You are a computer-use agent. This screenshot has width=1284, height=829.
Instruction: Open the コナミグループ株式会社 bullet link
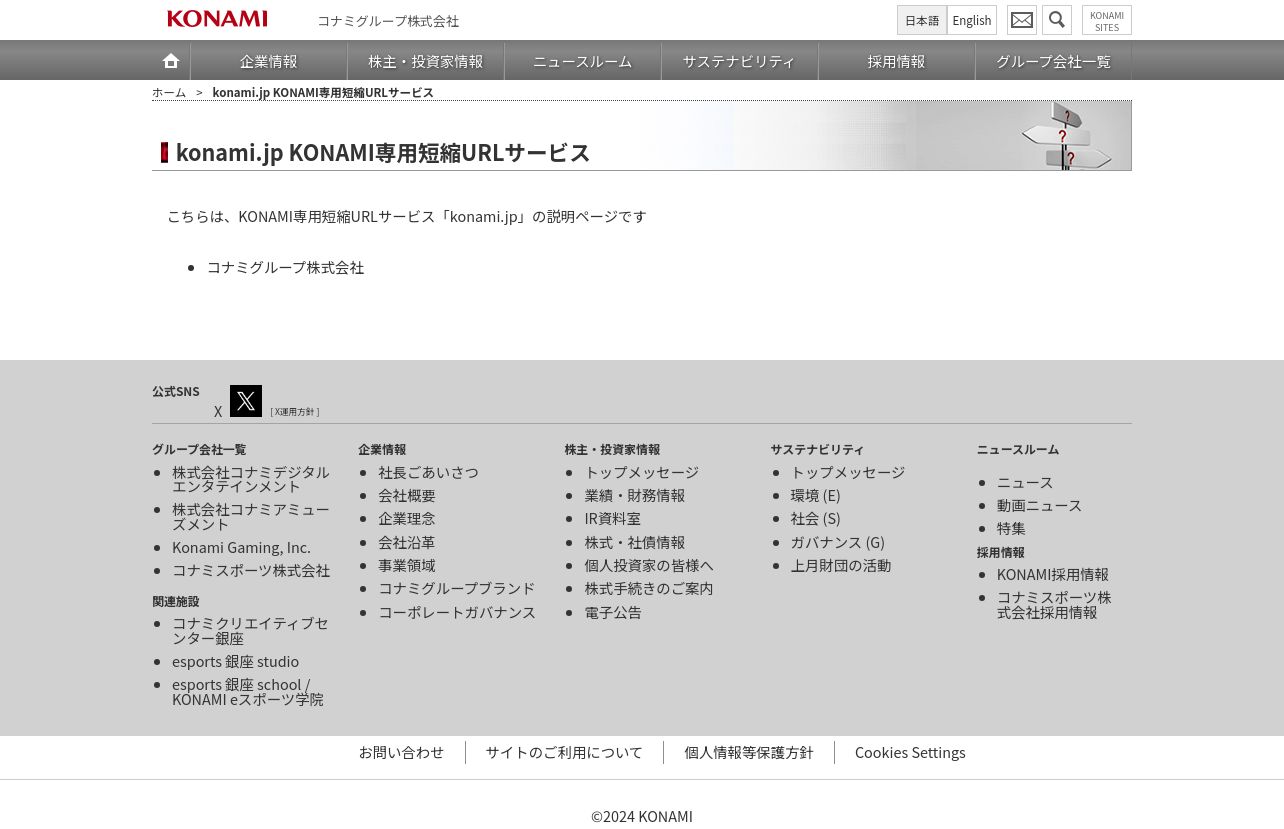285,267
